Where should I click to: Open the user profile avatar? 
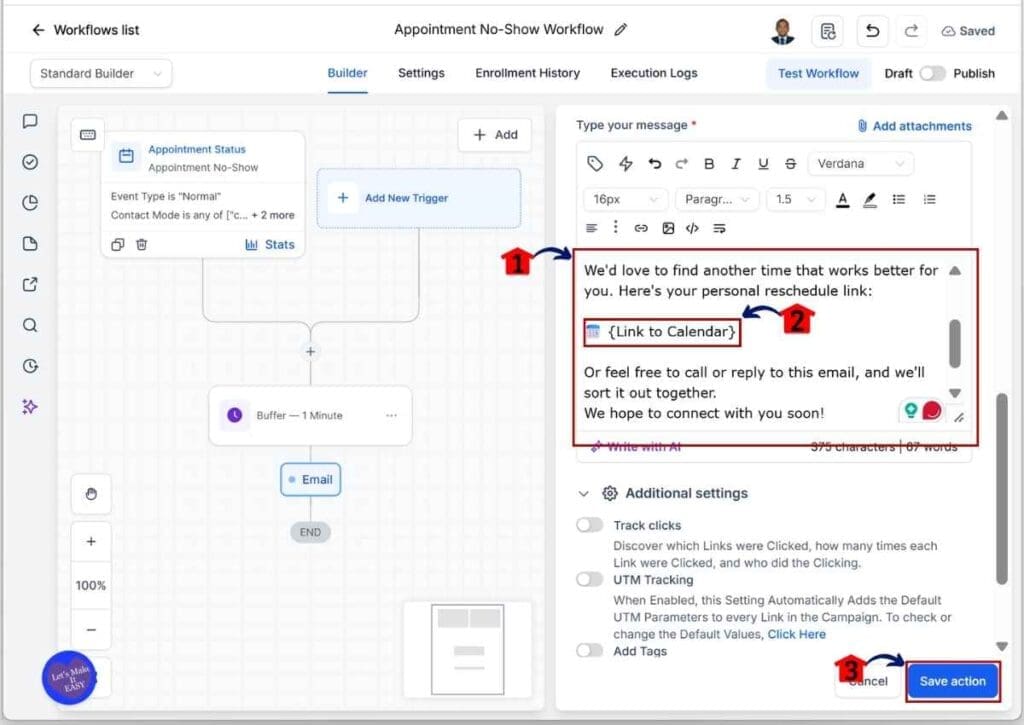(x=782, y=31)
